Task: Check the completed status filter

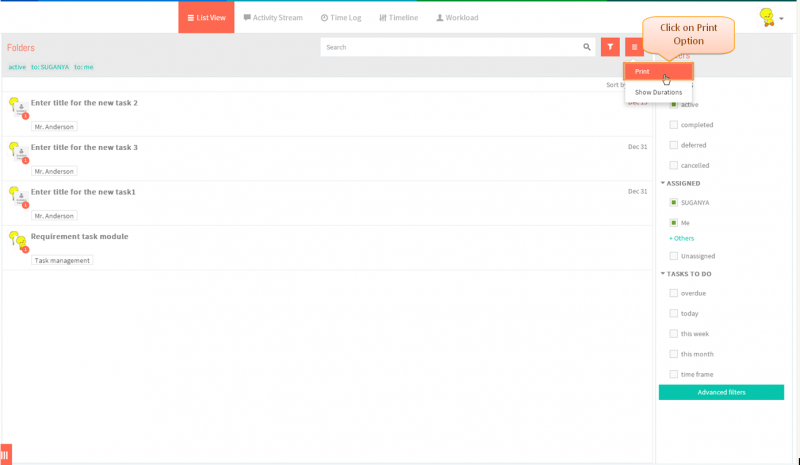Action: [673, 125]
